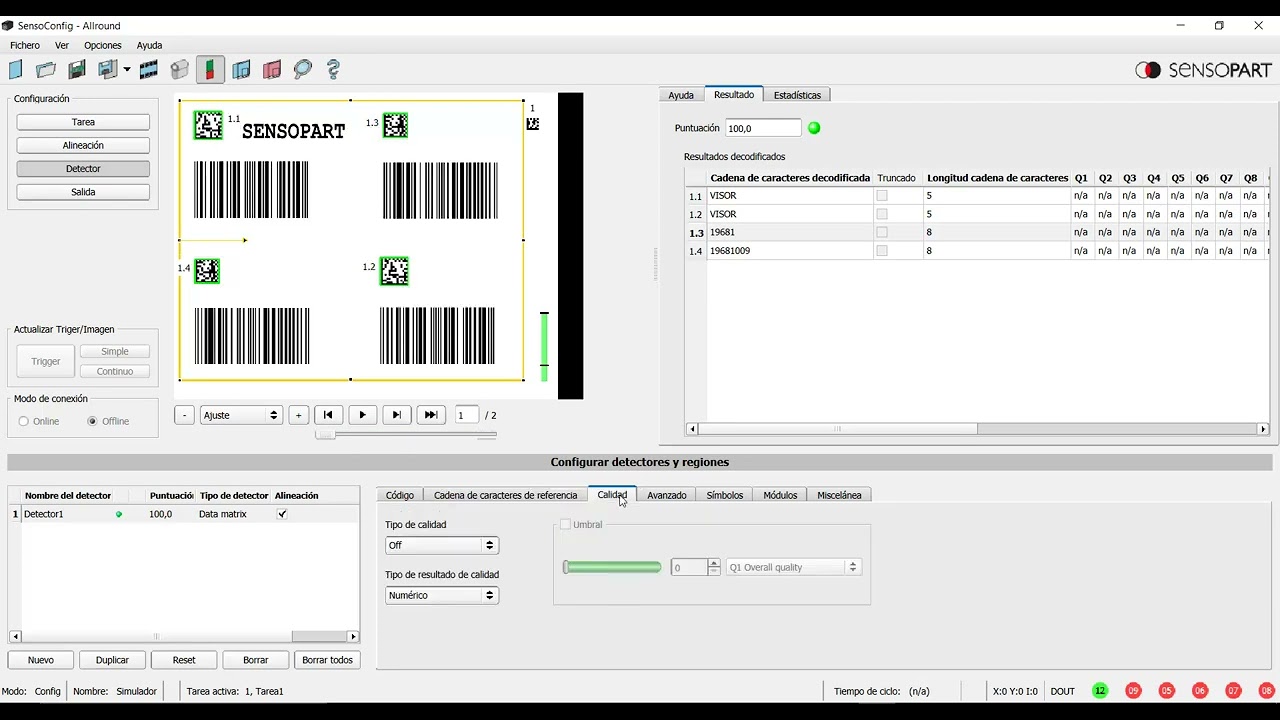Click the new file toolbar icon
The width and height of the screenshot is (1280, 720).
coord(15,69)
